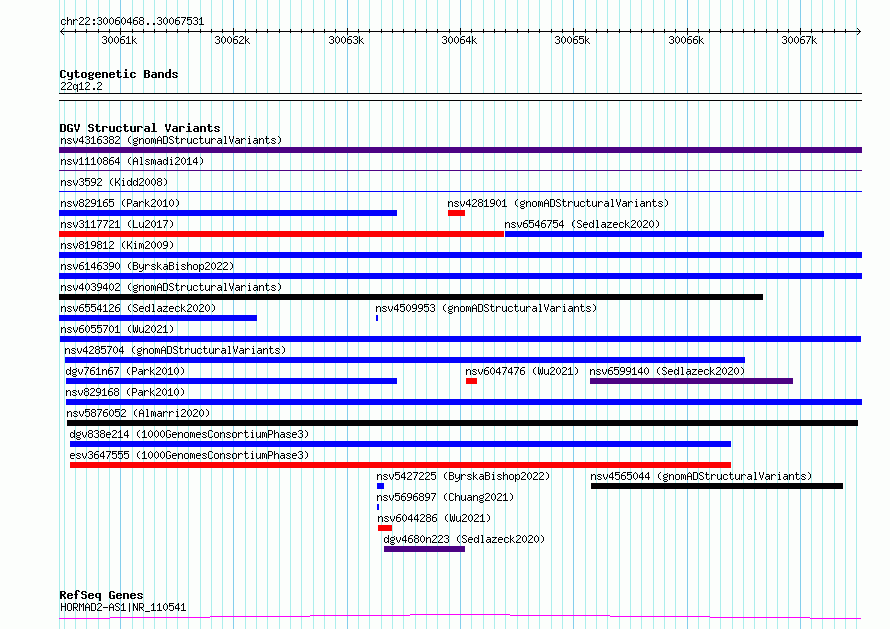Select the purple nsv4316382 variant bar
This screenshot has width=890, height=629.
460,150
